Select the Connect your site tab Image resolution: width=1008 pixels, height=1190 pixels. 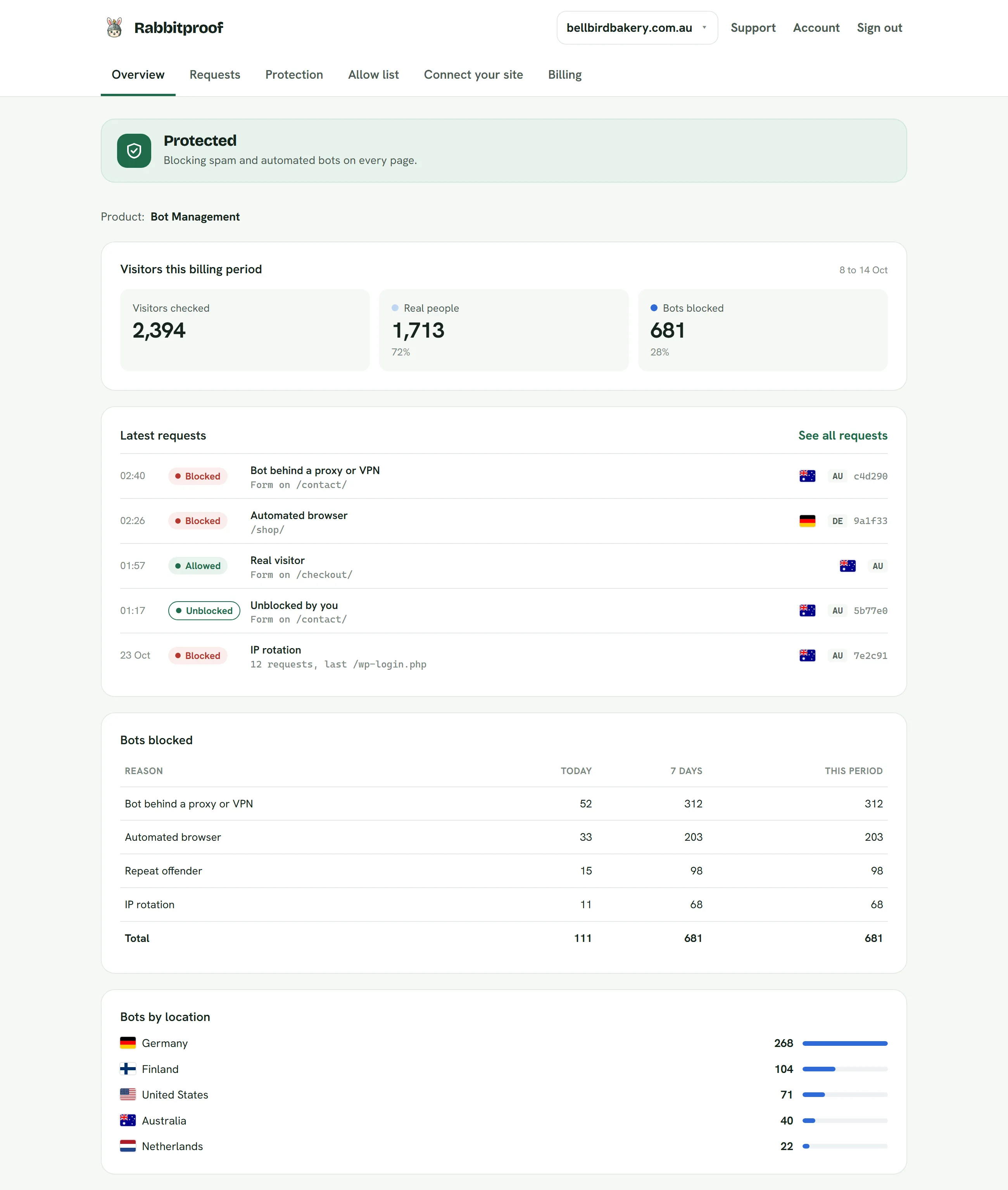[x=473, y=75]
